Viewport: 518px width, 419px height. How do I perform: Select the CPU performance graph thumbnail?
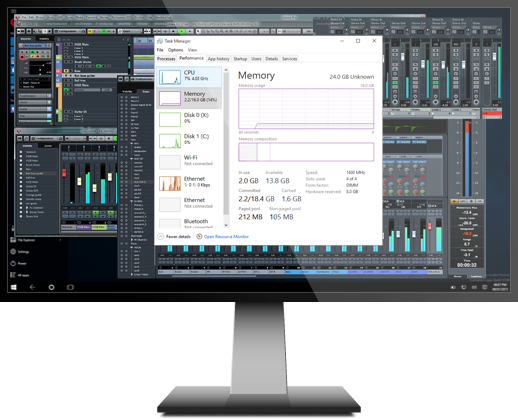[x=170, y=77]
